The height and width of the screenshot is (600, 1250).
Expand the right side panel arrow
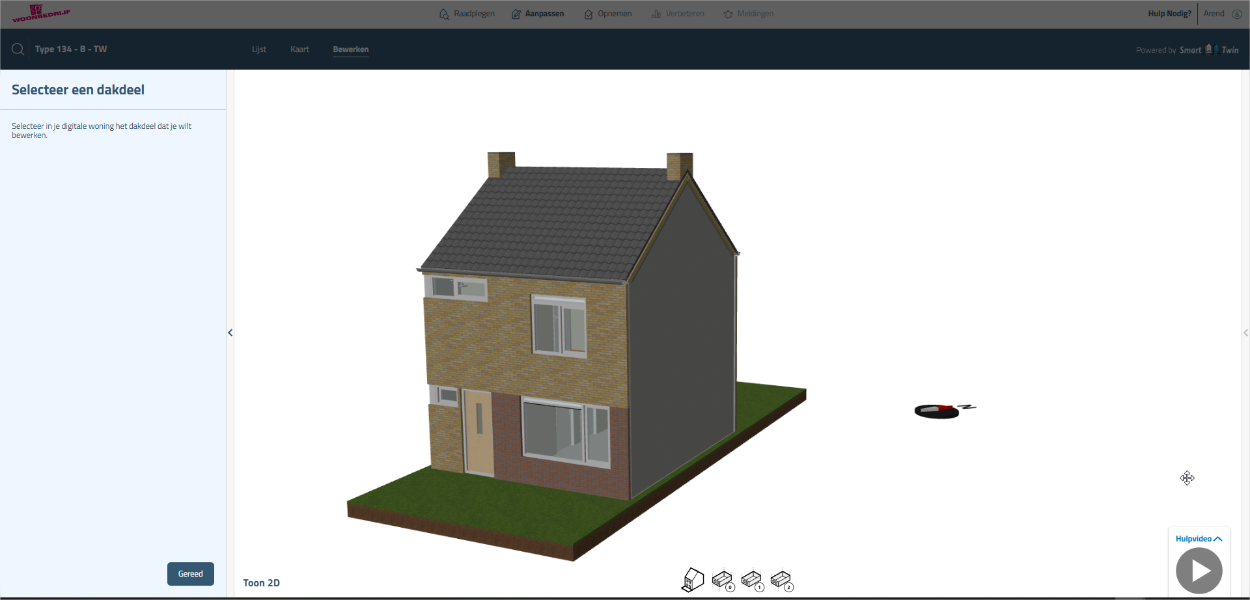click(x=1245, y=333)
